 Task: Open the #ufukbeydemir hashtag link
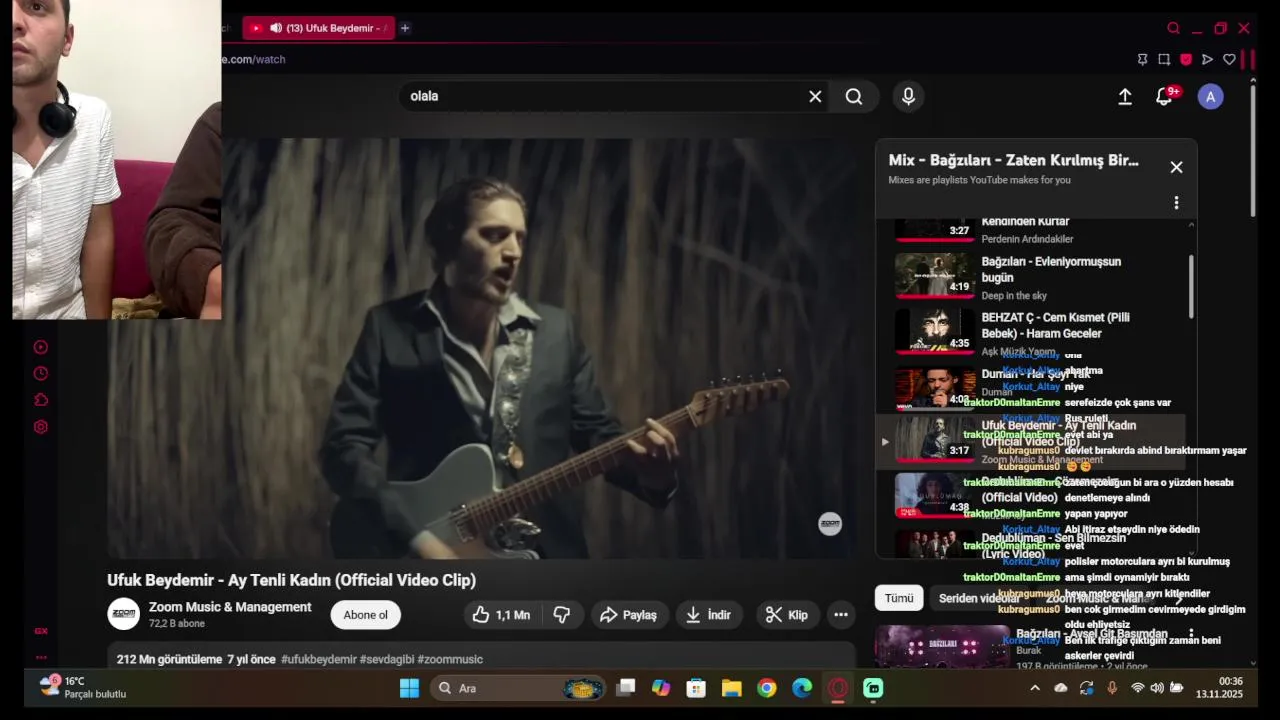318,659
